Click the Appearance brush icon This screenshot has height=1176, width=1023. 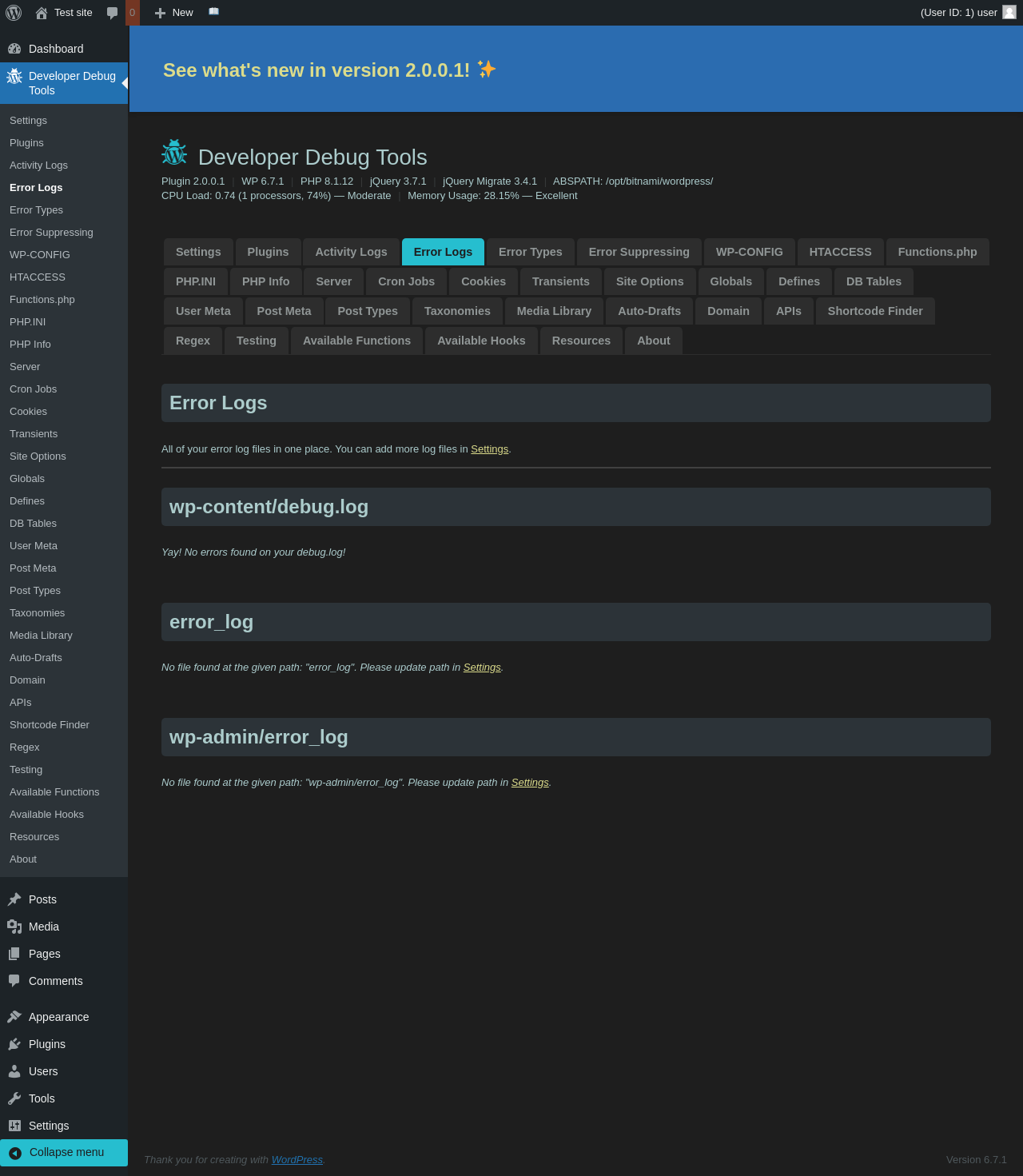[14, 1017]
